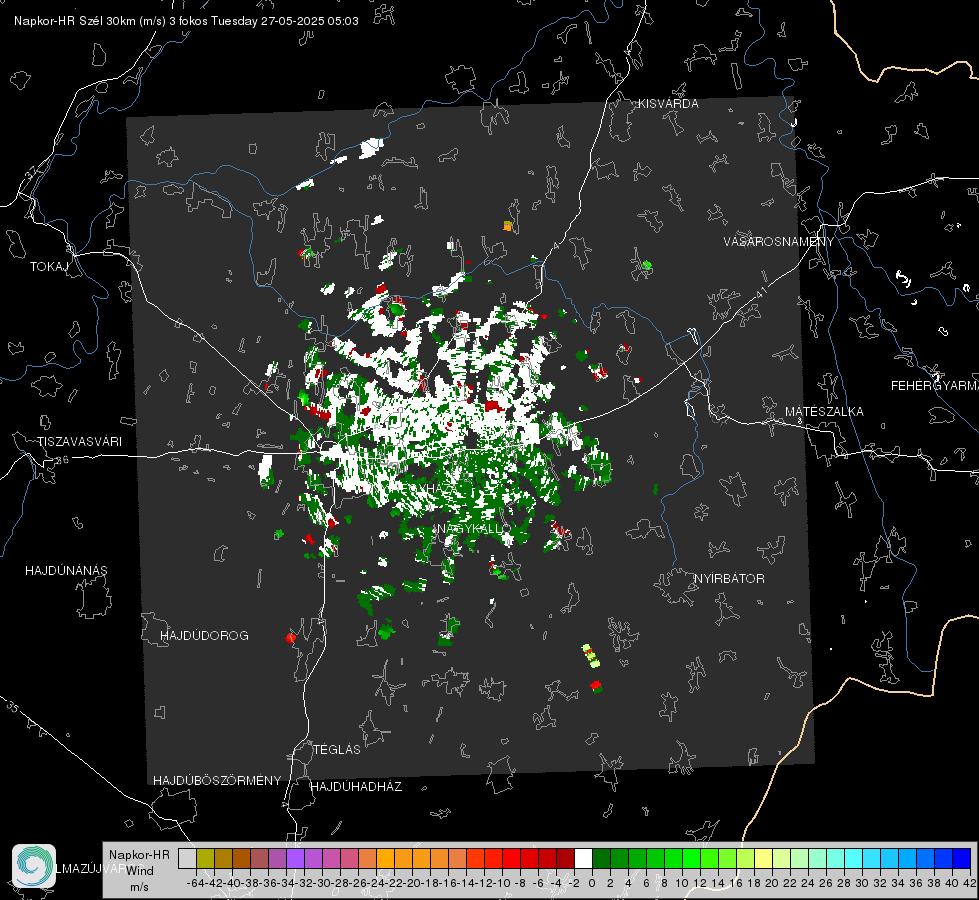This screenshot has height=900, width=979.
Task: Click the NYÍRBÁTOR city label
Action: 729,579
